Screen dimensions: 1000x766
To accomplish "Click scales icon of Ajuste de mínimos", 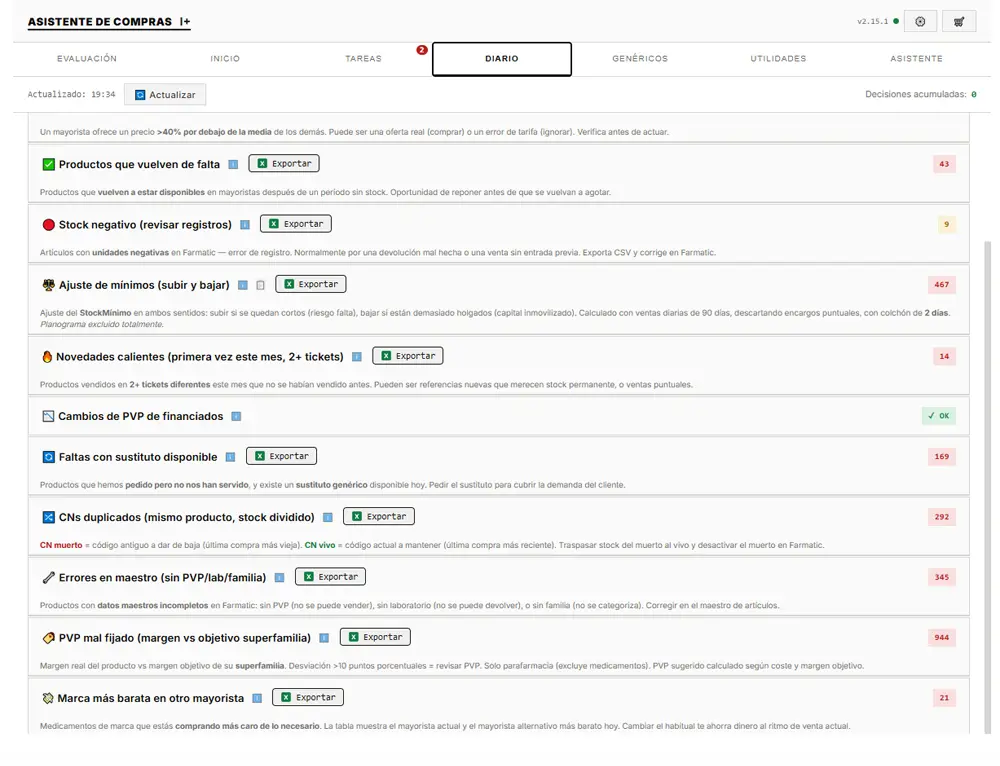I will coord(48,284).
